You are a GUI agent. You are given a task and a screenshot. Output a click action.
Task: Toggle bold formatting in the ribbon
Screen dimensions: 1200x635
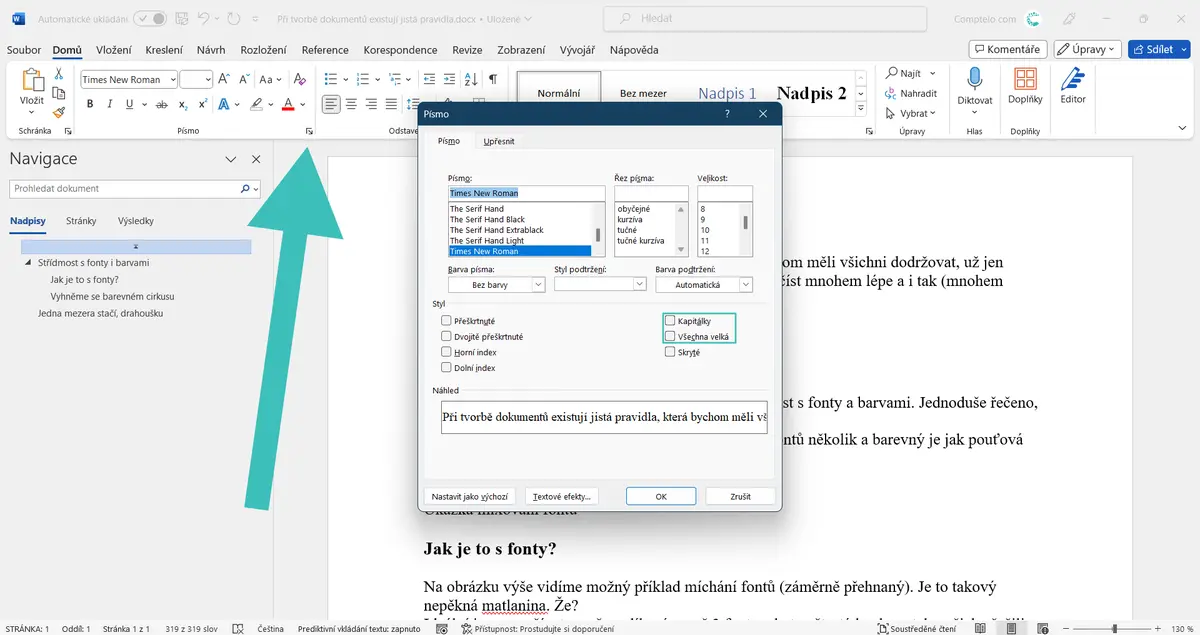[90, 104]
